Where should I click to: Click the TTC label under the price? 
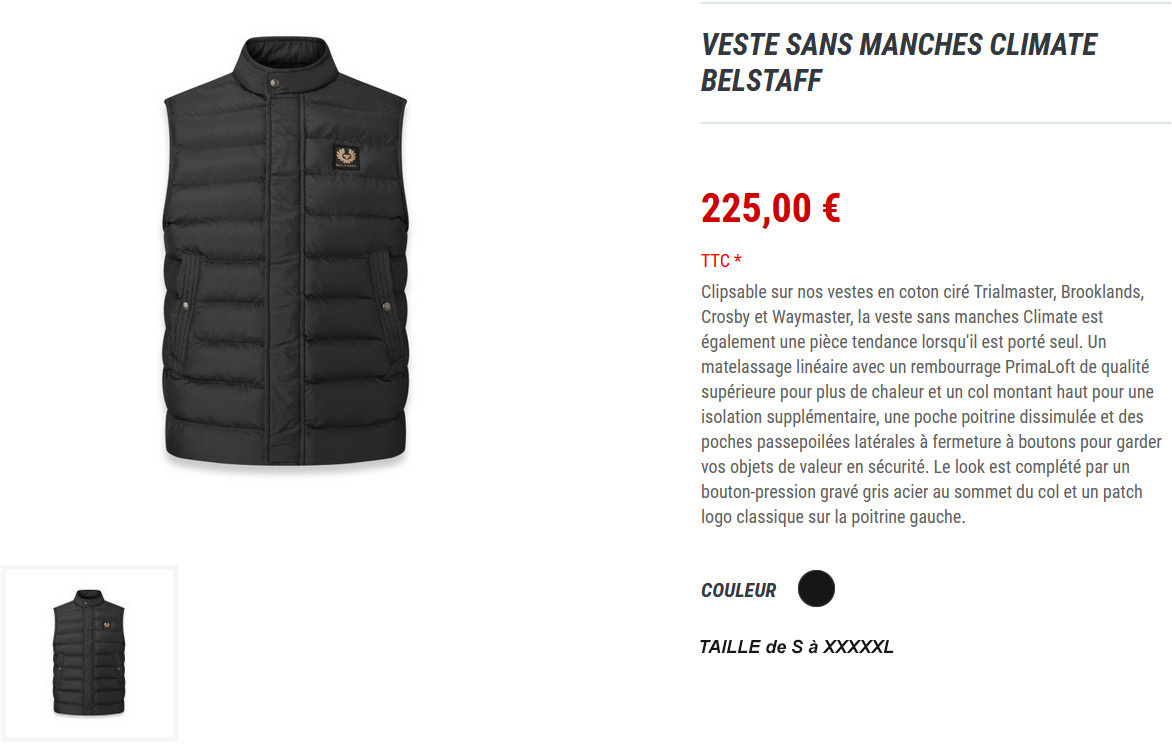click(715, 261)
